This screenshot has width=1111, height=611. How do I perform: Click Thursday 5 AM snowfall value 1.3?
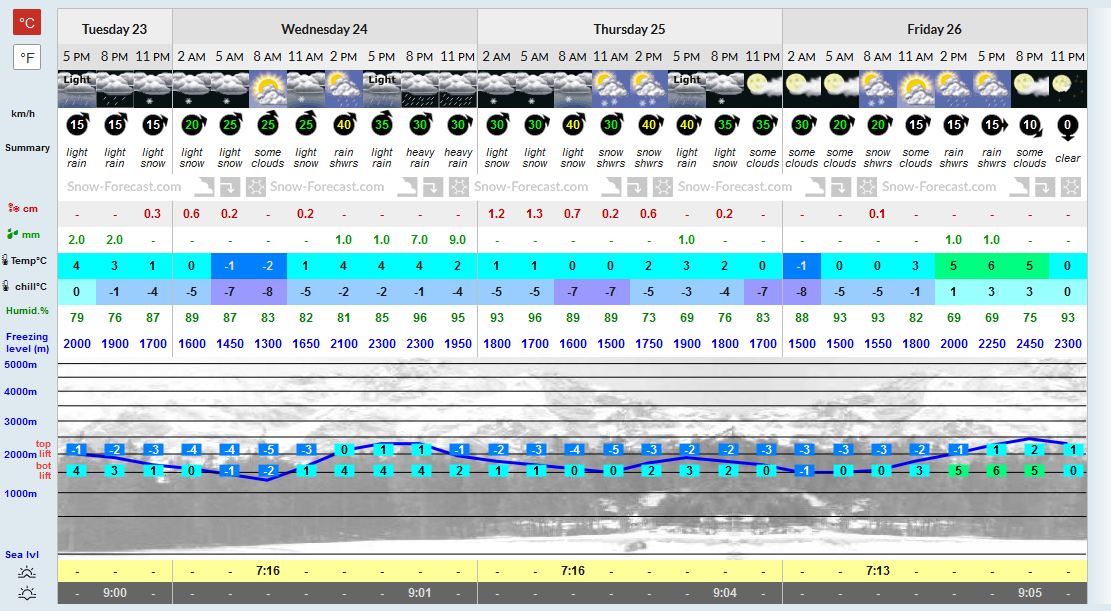[534, 213]
